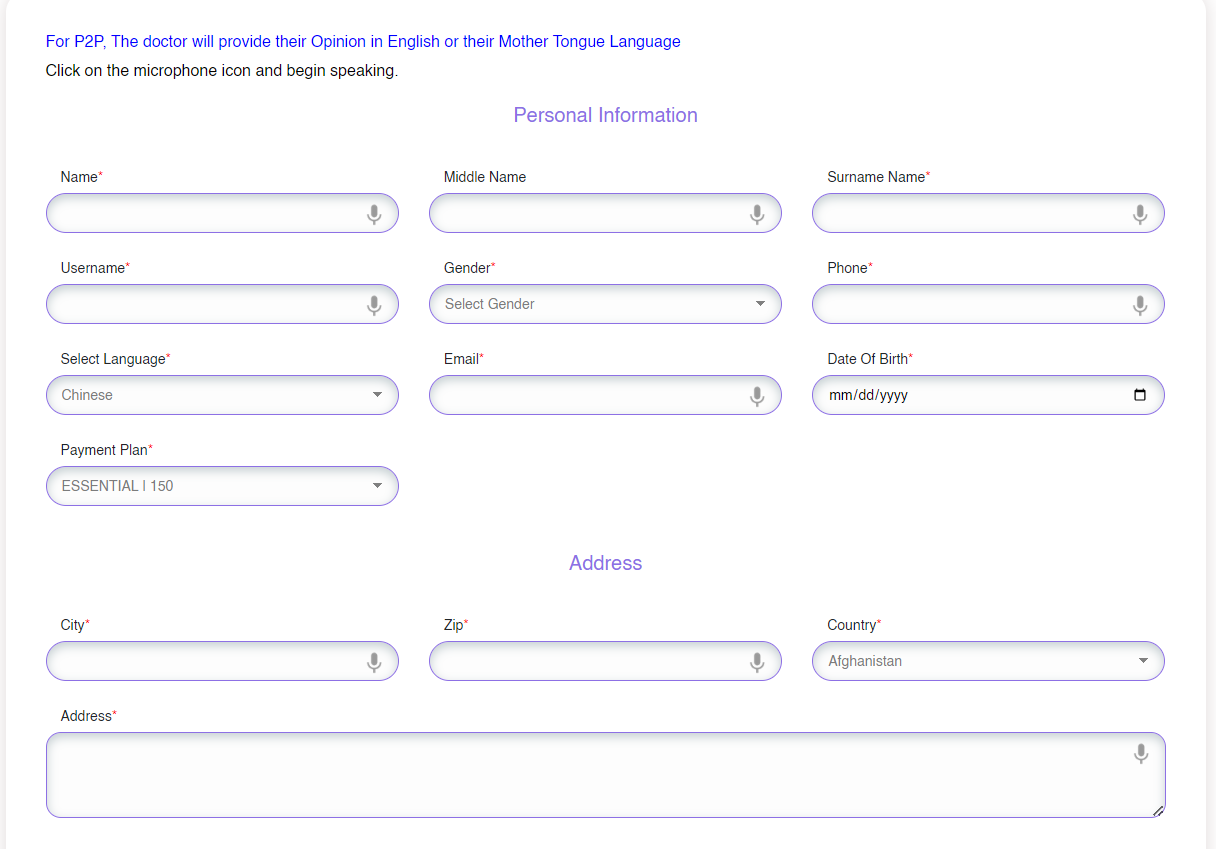Image resolution: width=1216 pixels, height=849 pixels.
Task: Start voice input for Username field
Action: pos(374,305)
